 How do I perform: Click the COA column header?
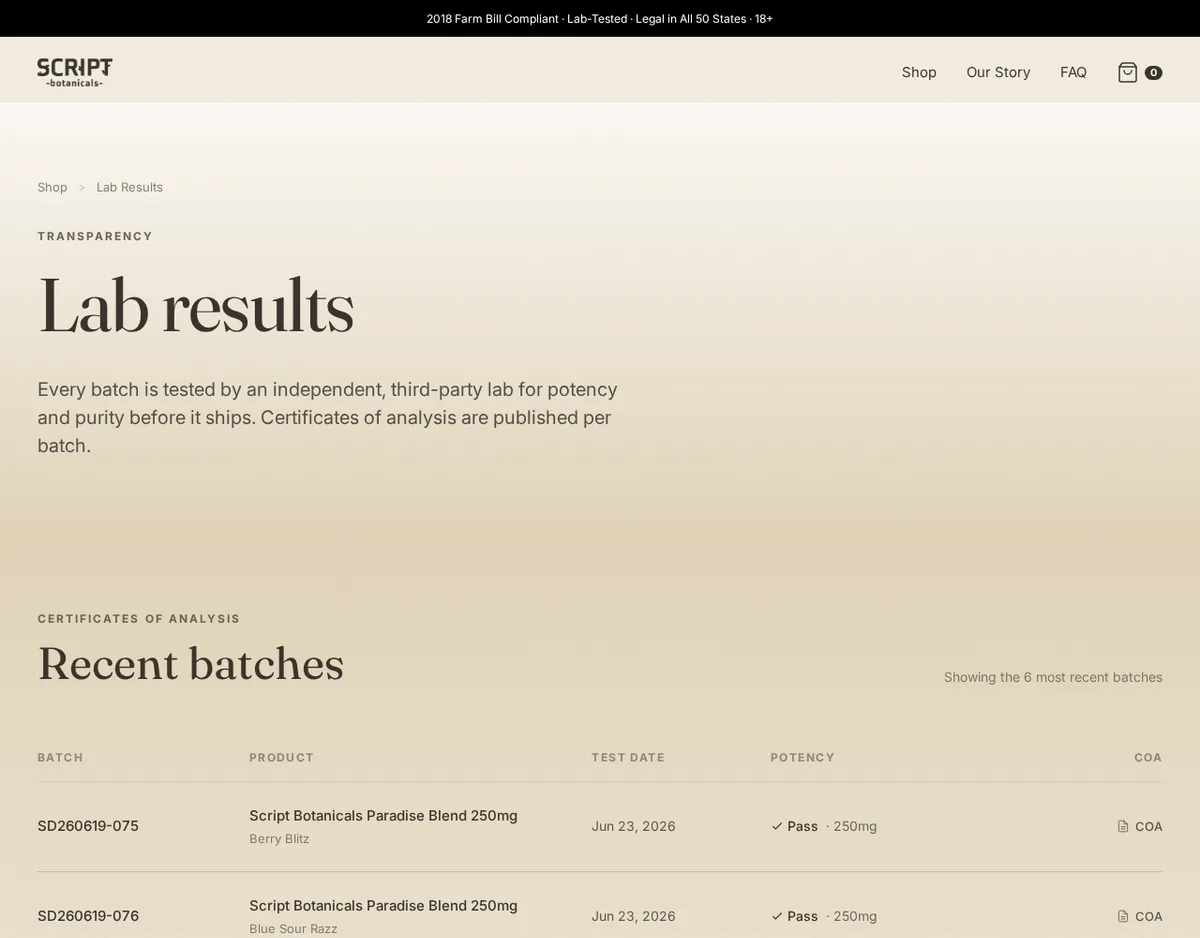point(1148,758)
